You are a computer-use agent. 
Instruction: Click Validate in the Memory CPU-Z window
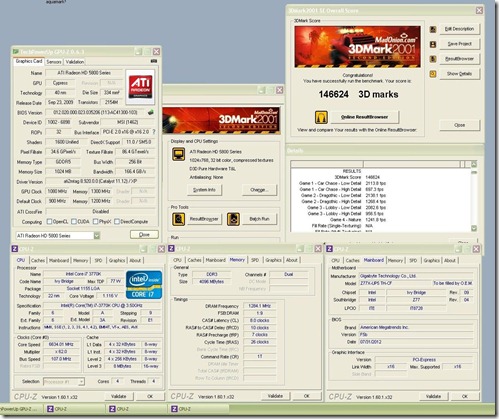point(275,396)
